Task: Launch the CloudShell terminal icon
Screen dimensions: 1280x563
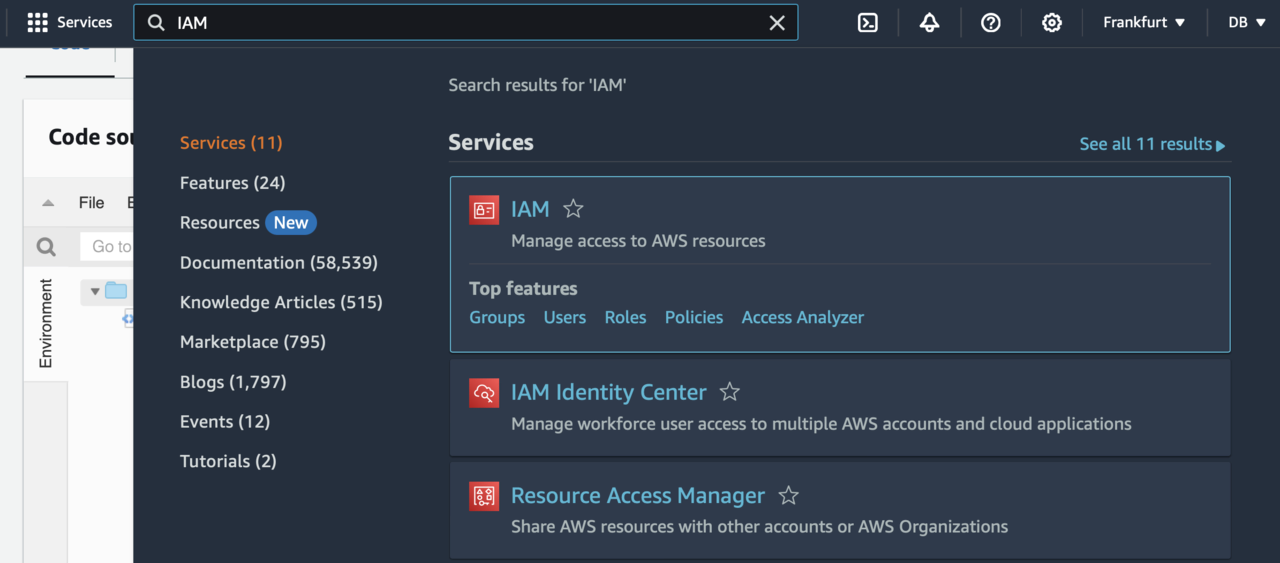Action: 868,22
